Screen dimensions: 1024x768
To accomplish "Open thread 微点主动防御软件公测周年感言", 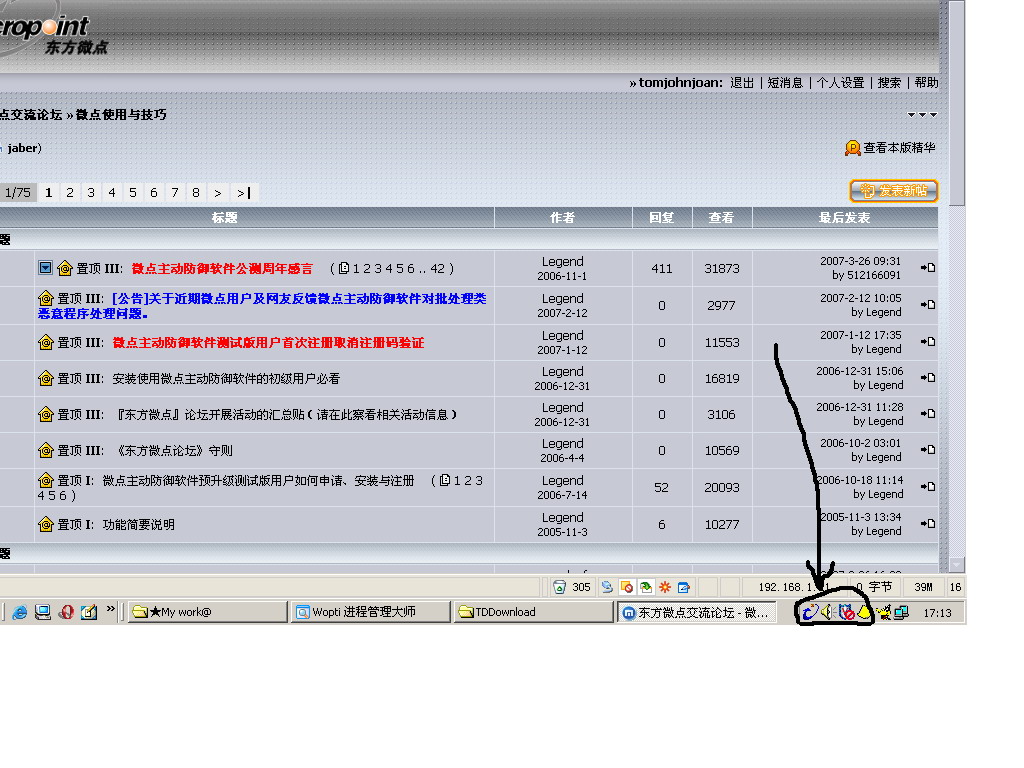I will [x=222, y=268].
